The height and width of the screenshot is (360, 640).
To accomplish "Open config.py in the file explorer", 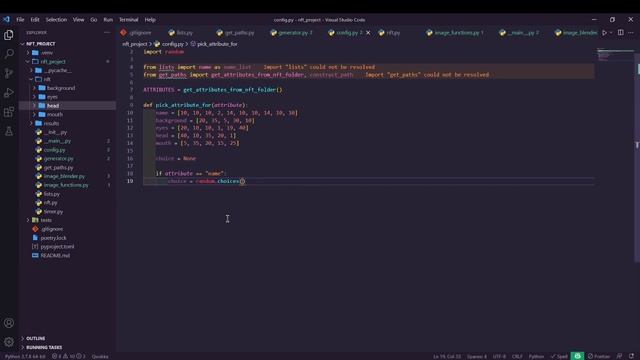I will coord(54,150).
